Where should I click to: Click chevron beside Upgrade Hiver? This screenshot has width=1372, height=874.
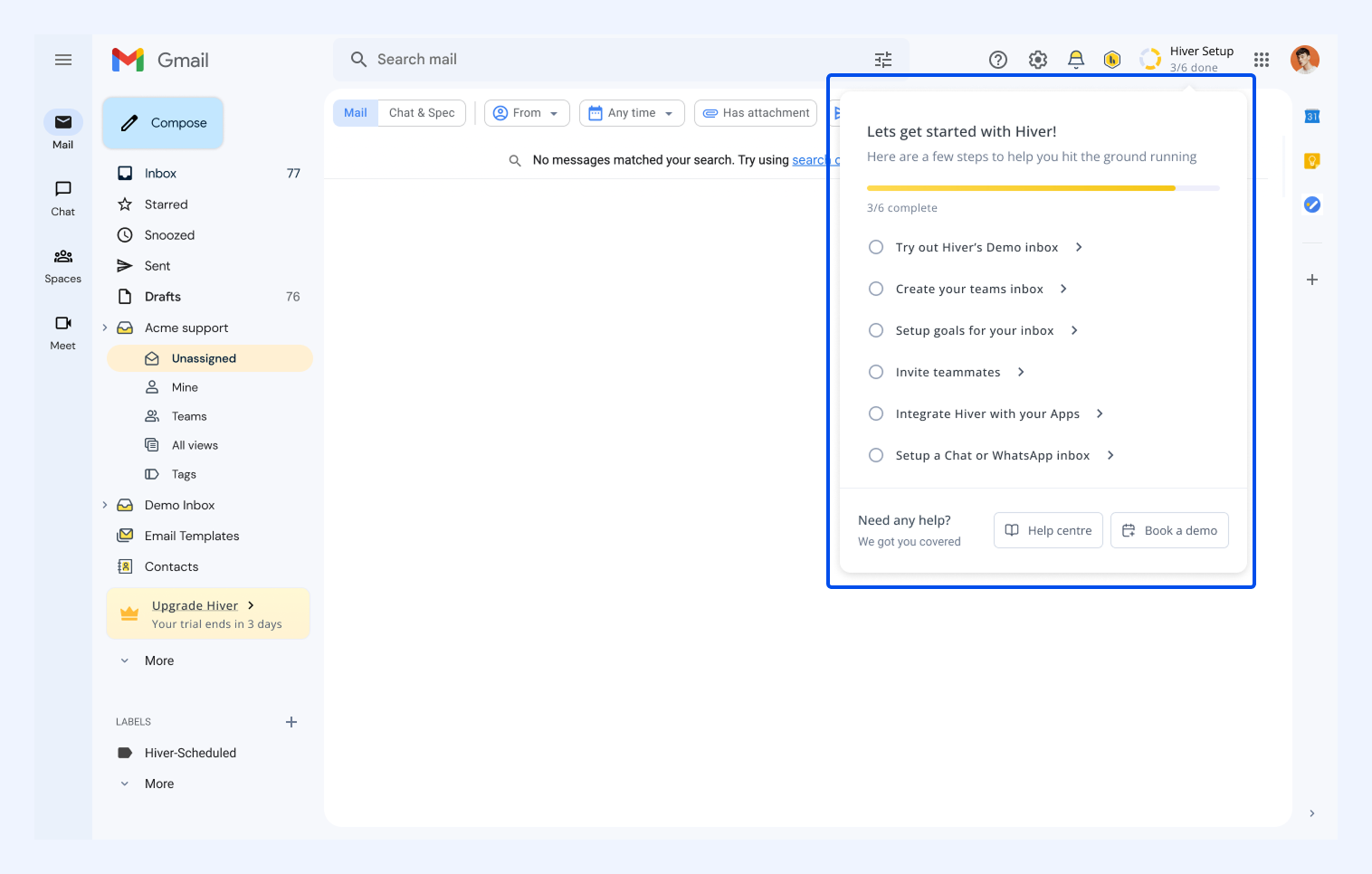pos(251,605)
